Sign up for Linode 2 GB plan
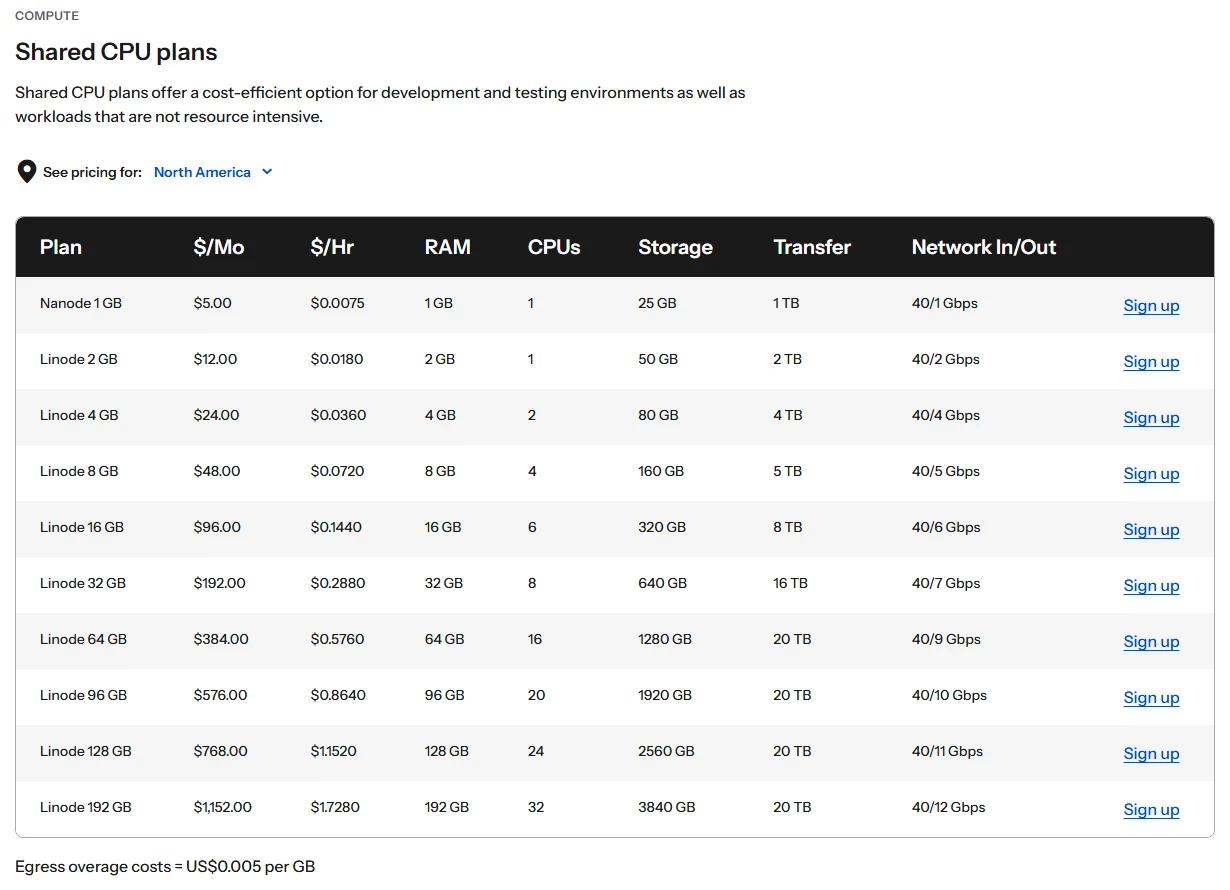Screen dimensions: 1230x890 pos(1151,361)
